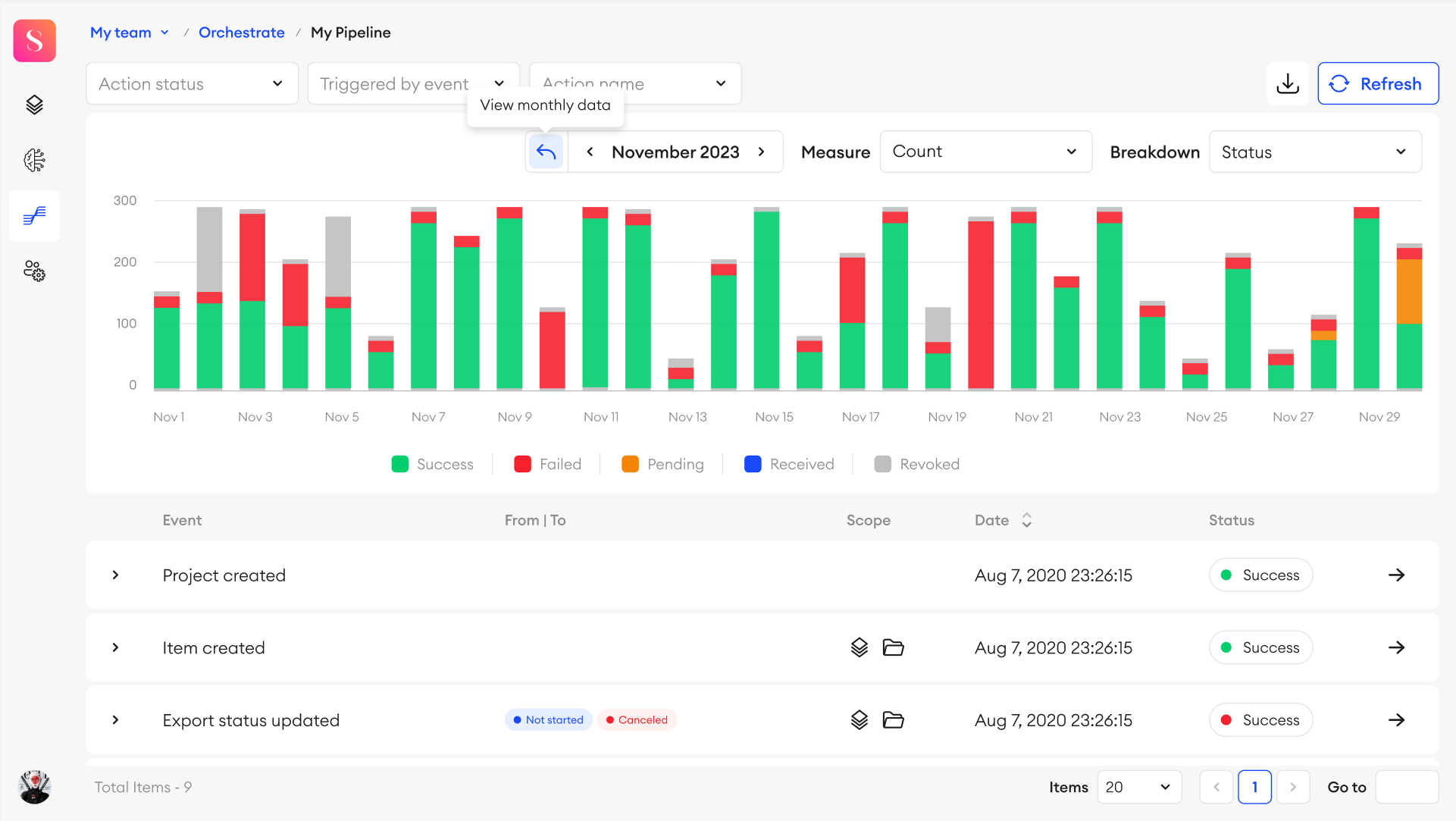Toggle the Failed legend item
Screen dimensions: 1456x821
(x=547, y=464)
